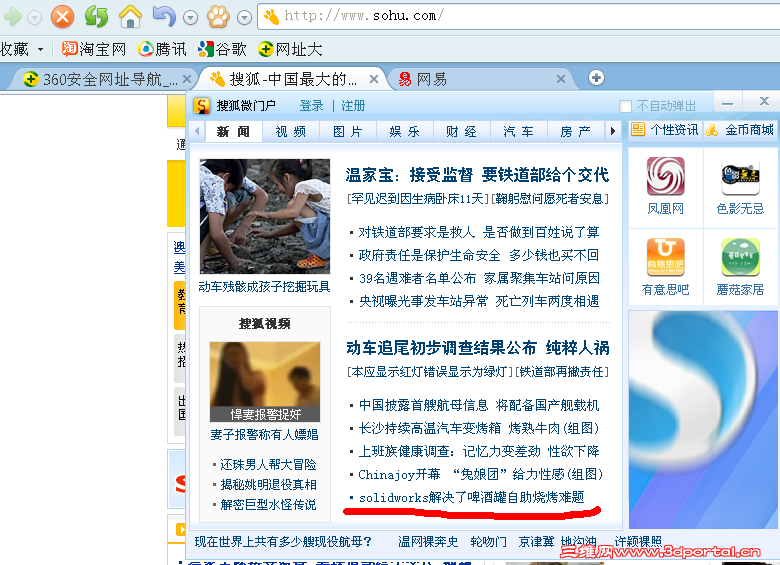Open the 个性资讯 panel
Viewport: 780px width, 565px height.
(666, 130)
